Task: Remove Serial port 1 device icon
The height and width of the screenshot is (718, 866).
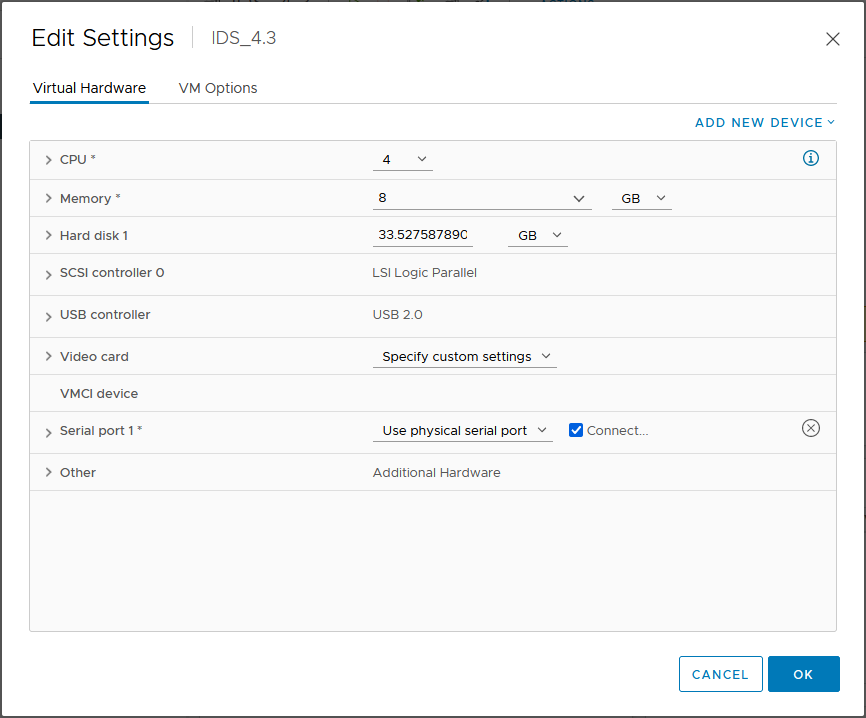Action: point(811,428)
